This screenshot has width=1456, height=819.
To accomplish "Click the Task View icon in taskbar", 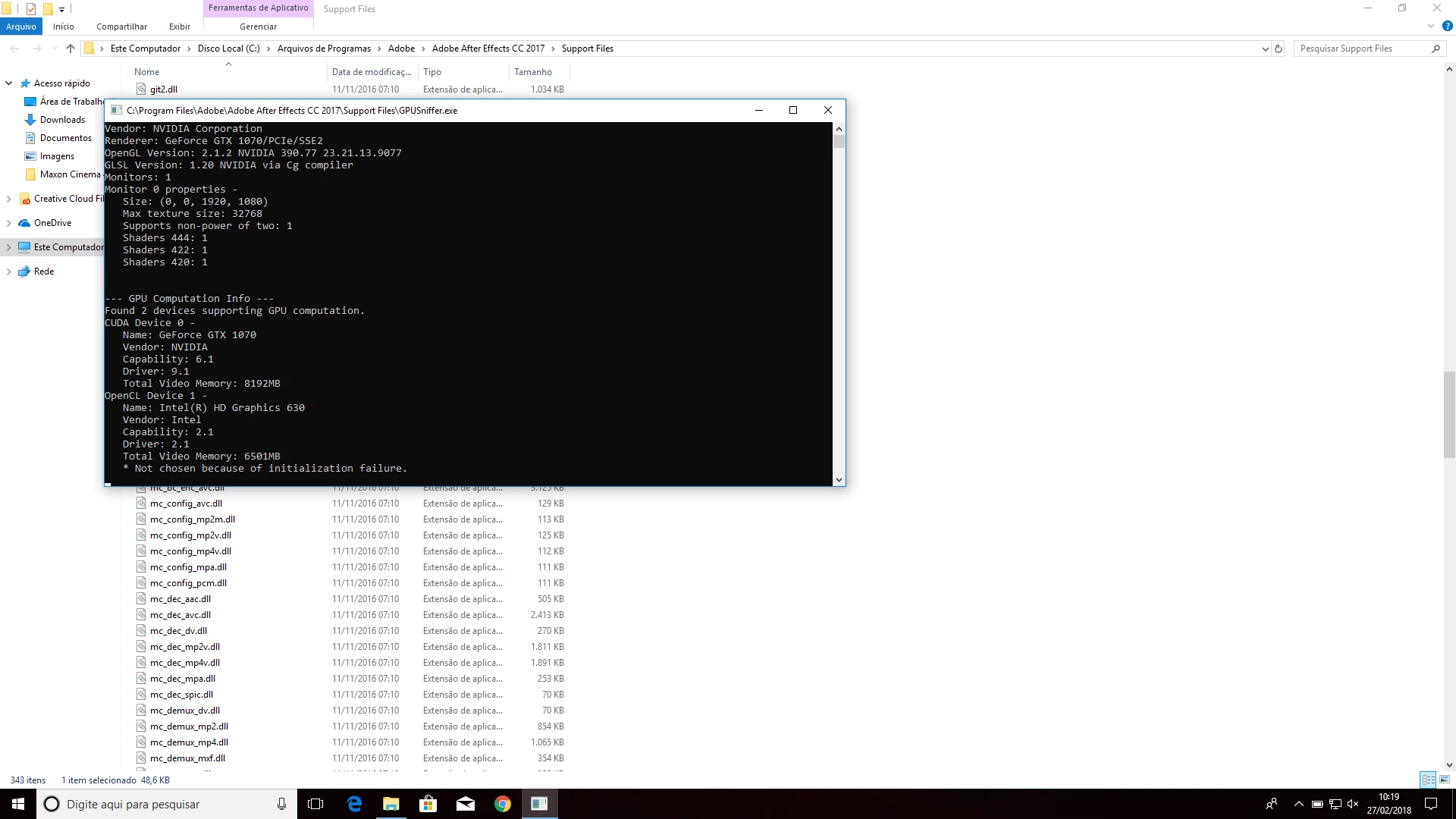I will [x=315, y=804].
